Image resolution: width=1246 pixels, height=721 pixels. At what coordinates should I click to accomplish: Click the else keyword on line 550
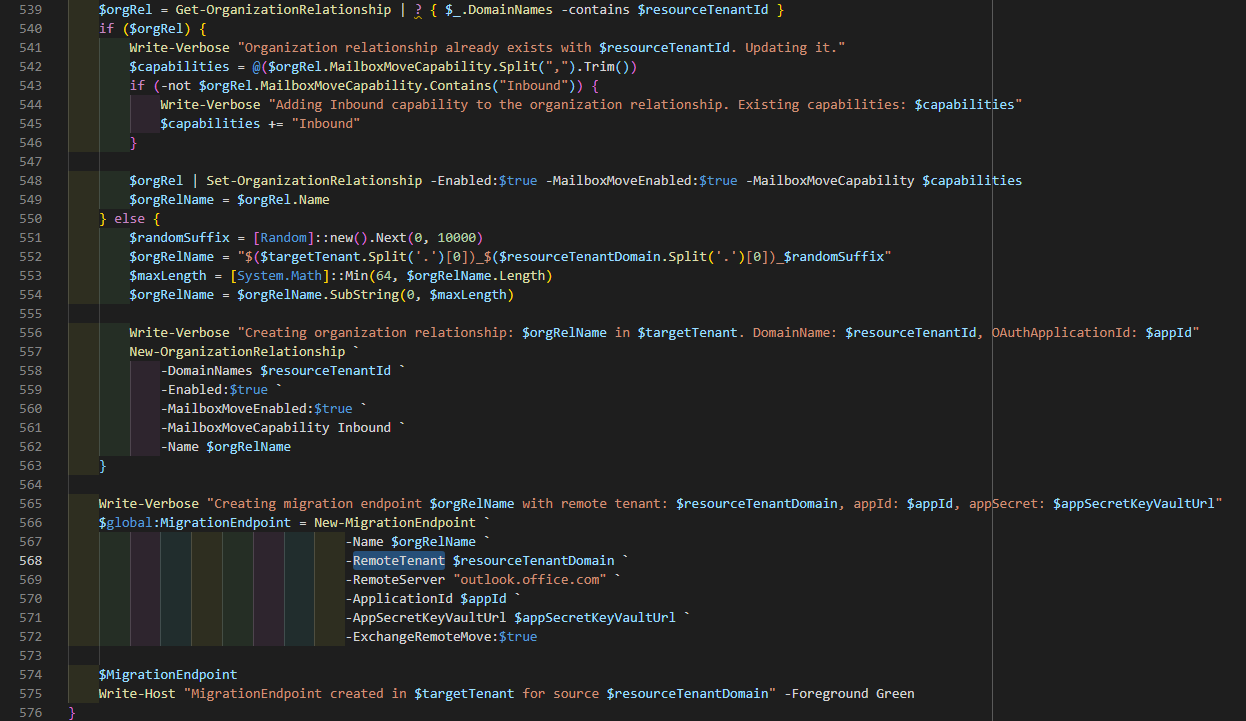click(130, 218)
